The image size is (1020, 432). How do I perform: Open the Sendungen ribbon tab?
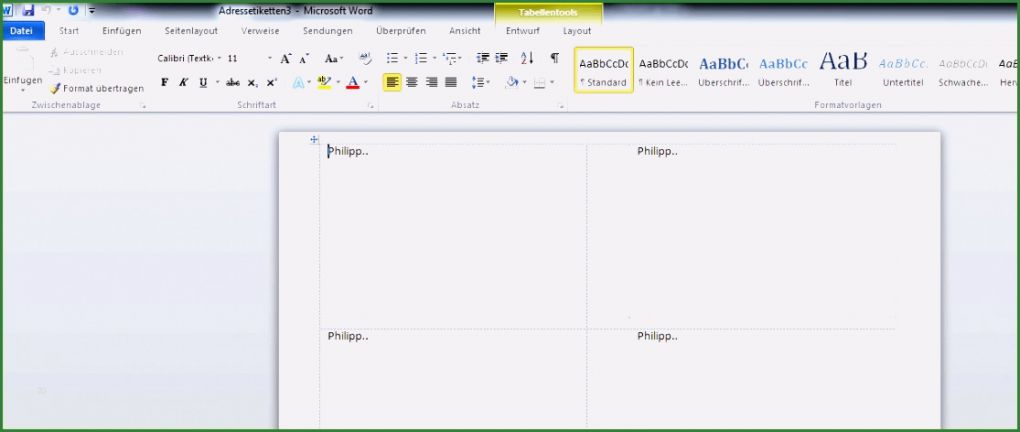pyautogui.click(x=327, y=31)
